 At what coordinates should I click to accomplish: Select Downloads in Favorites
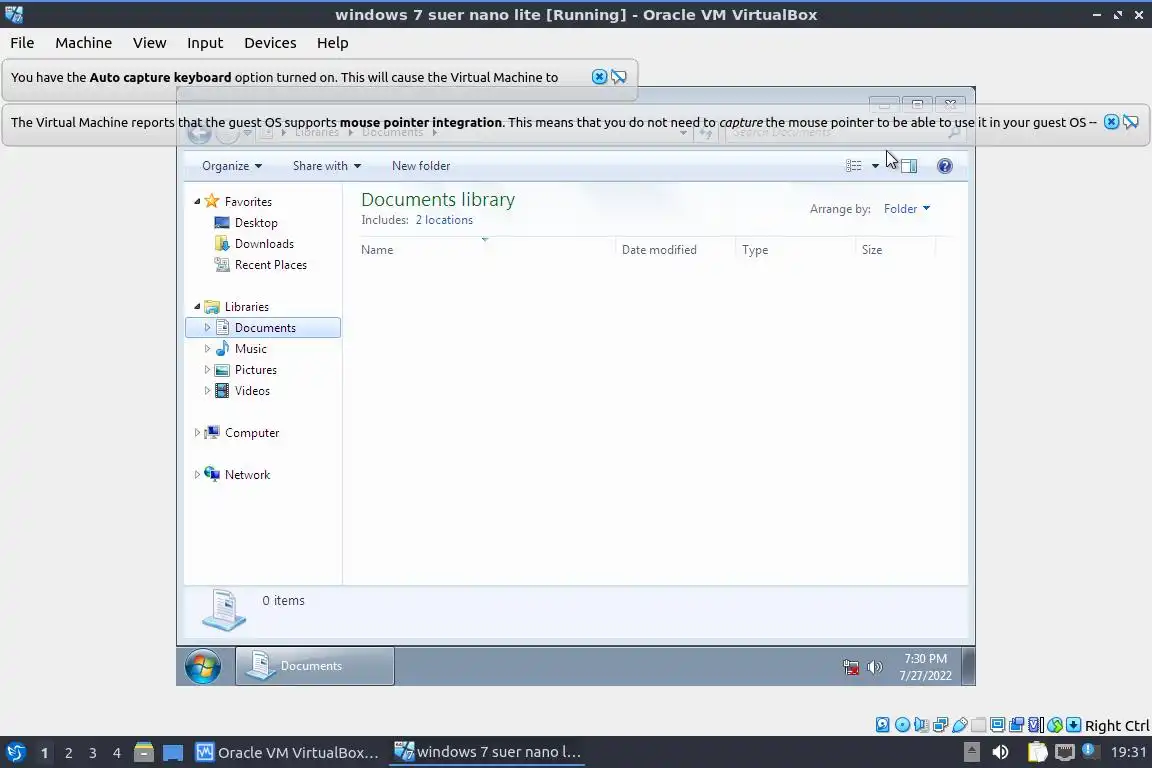coord(264,244)
